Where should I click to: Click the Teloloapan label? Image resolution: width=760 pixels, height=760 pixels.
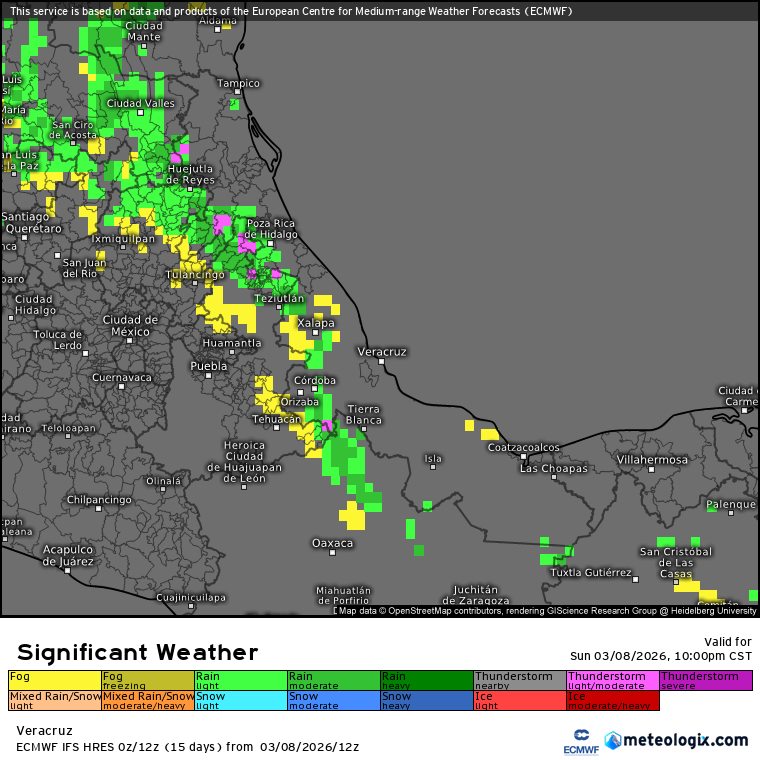68,428
